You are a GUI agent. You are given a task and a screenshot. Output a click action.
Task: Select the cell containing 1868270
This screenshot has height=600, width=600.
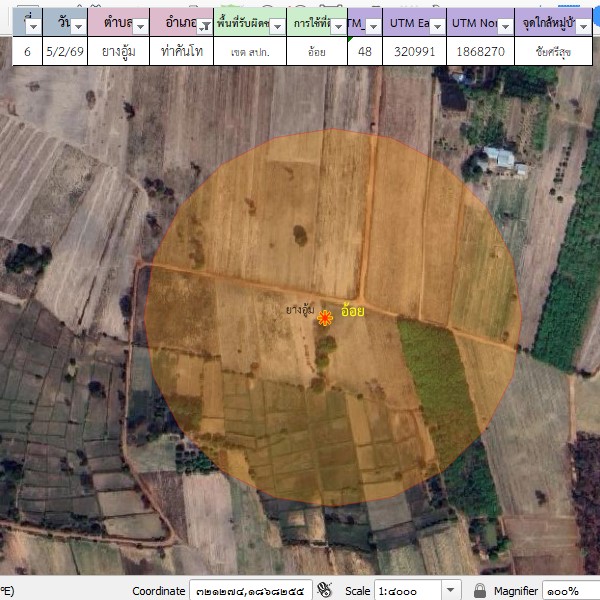click(478, 51)
